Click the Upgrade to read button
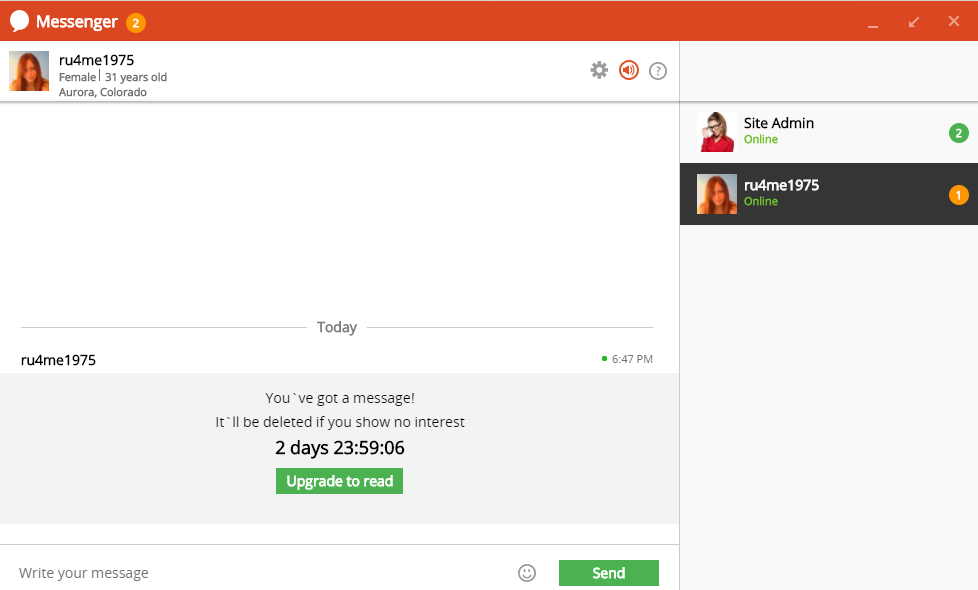978x590 pixels. (x=339, y=481)
